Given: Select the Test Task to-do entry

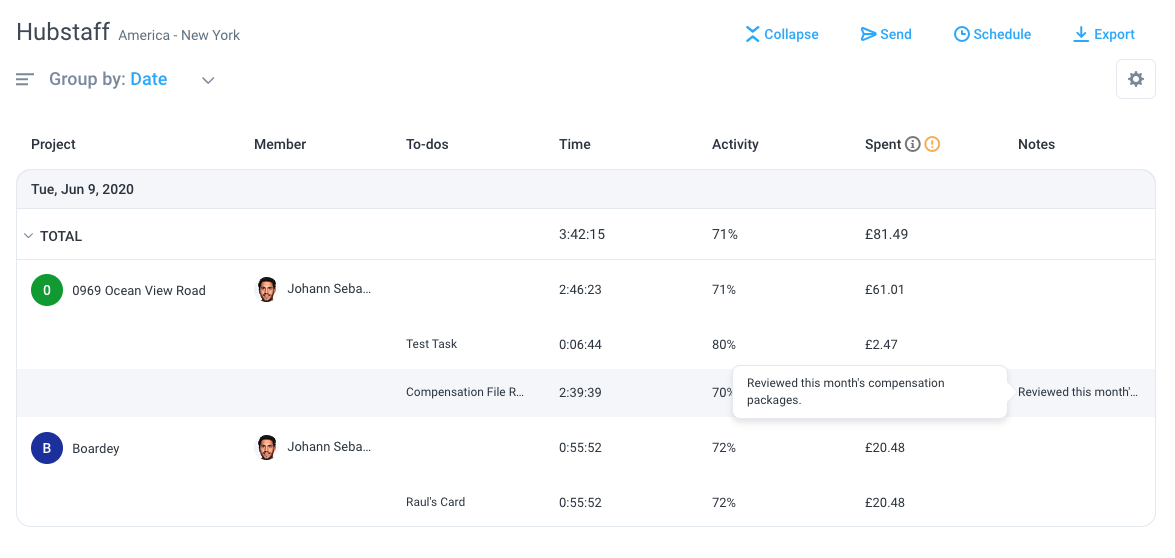Looking at the screenshot, I should [x=432, y=344].
